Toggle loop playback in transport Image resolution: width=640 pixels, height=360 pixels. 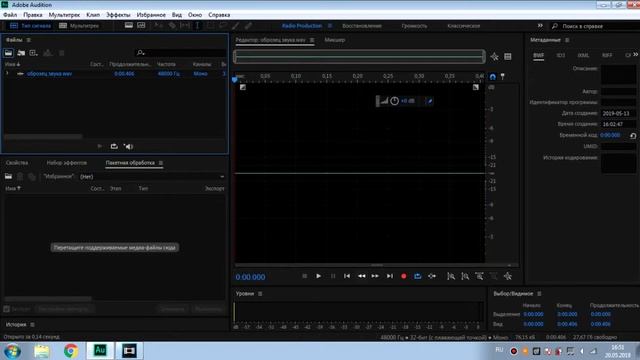pos(418,276)
